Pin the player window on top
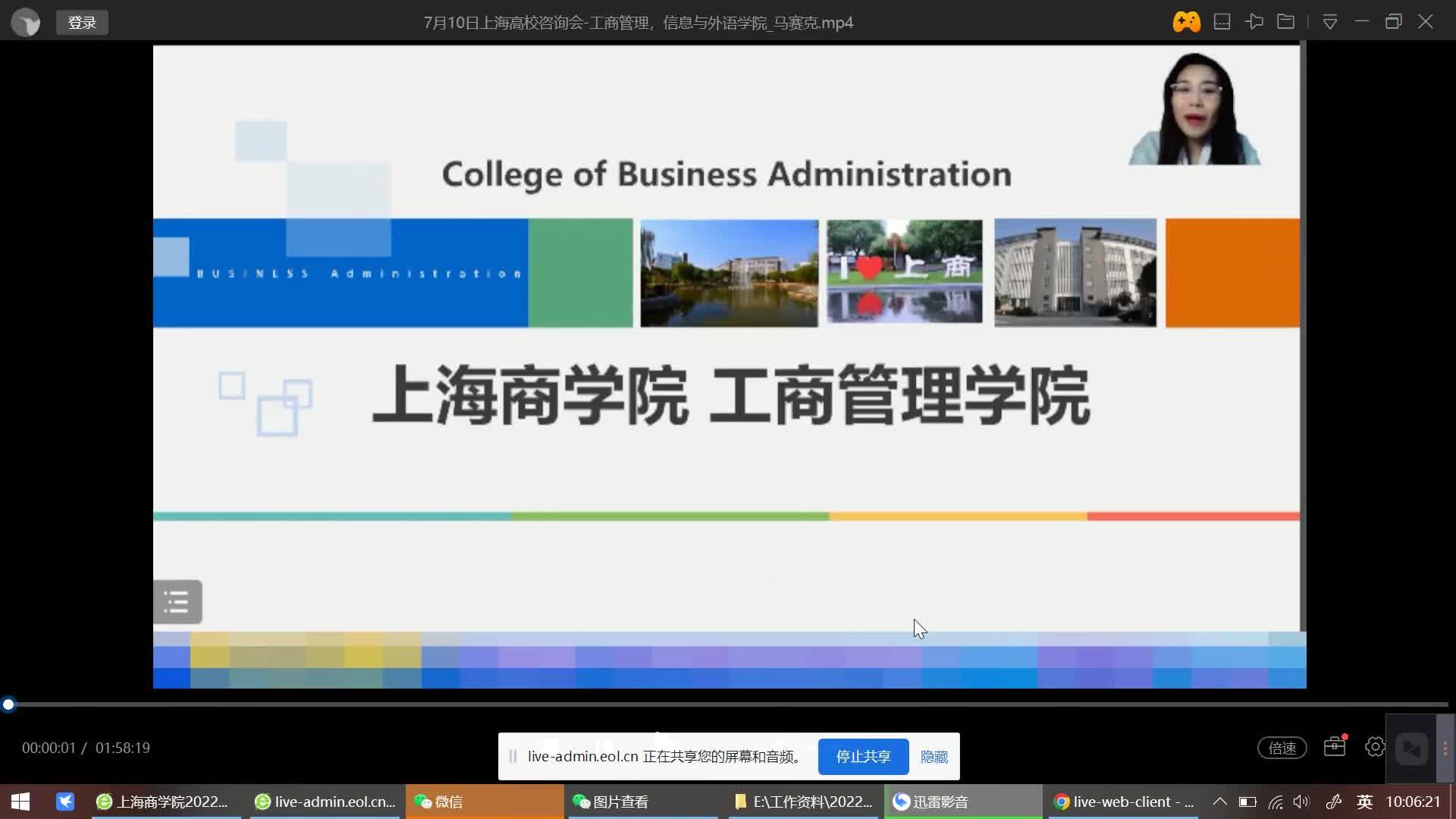 pos(1254,22)
